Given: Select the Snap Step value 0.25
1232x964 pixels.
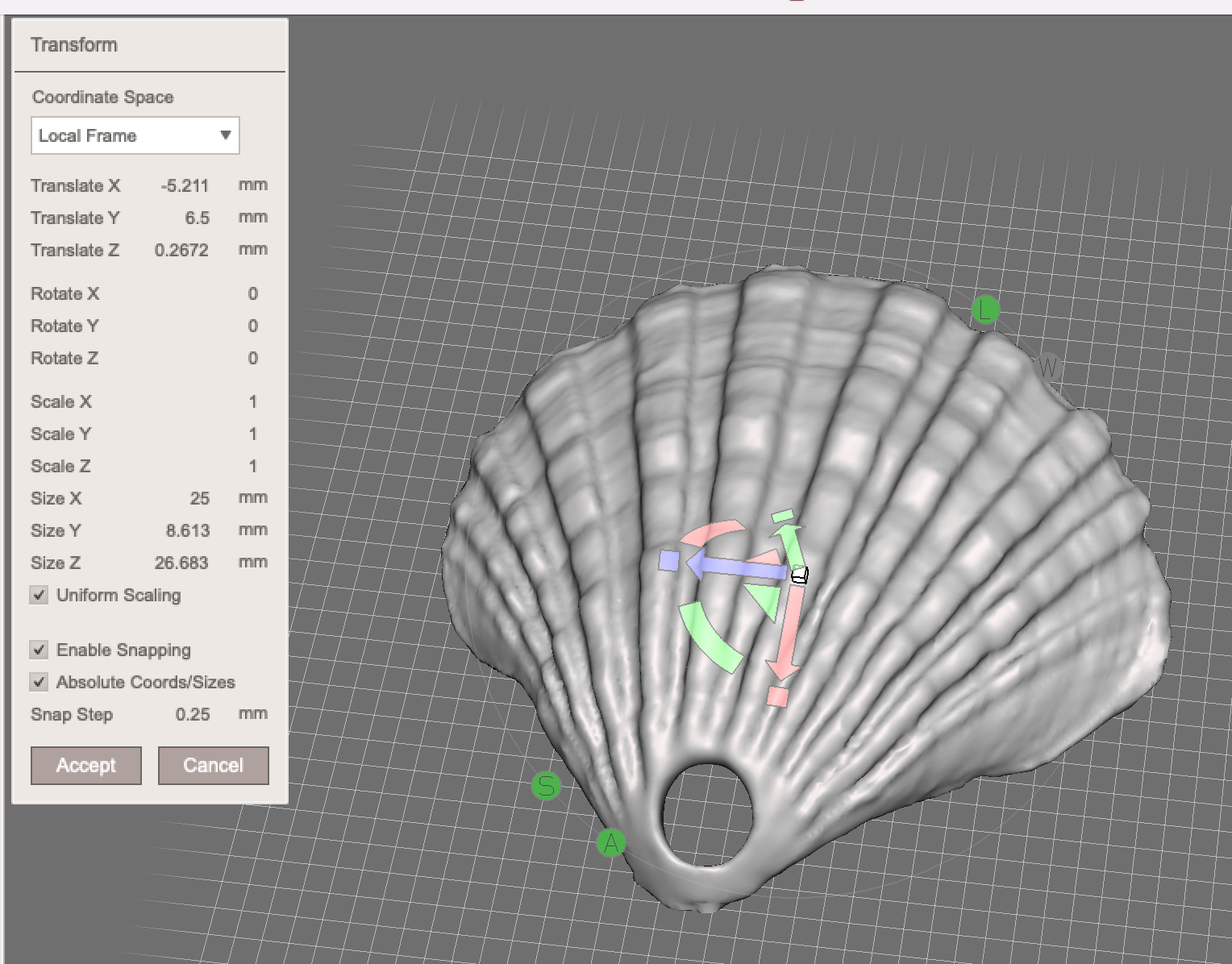Looking at the screenshot, I should (x=193, y=714).
